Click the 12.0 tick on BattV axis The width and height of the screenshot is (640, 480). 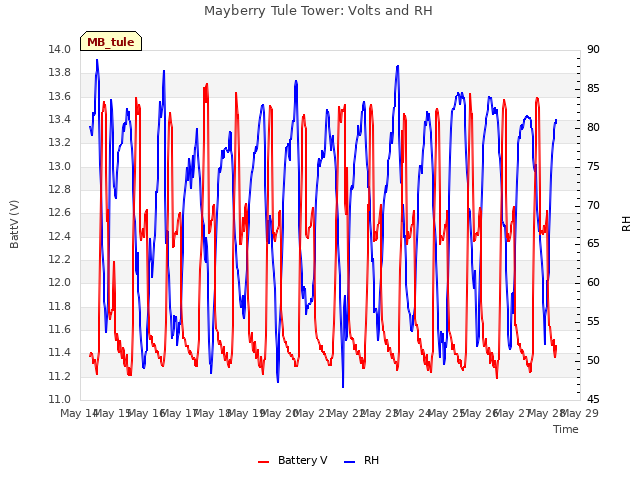coord(60,282)
